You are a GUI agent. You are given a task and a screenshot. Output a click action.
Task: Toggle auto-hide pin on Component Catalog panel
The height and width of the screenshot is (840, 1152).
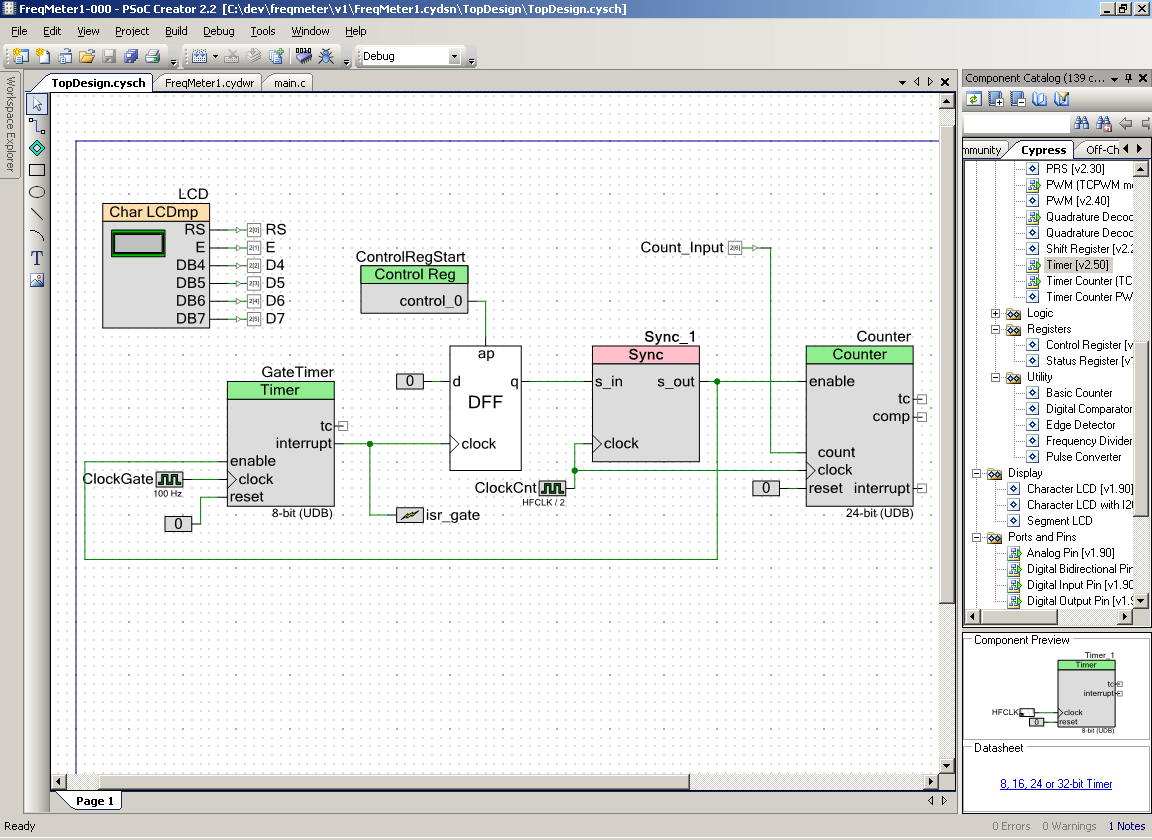[x=1128, y=78]
